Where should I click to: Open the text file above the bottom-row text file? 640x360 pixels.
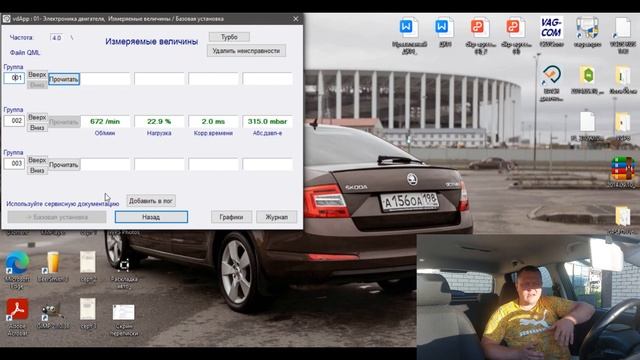88,267
